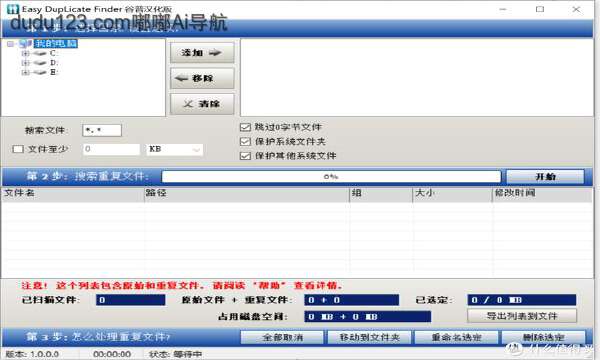The width and height of the screenshot is (600, 360).
Task: Sort results by 大小 column header
Action: click(452, 193)
